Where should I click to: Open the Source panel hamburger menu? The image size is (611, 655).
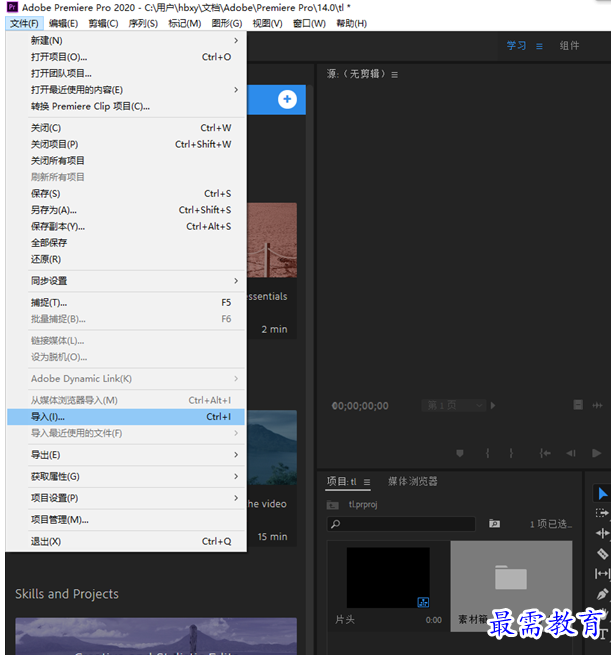pos(395,75)
